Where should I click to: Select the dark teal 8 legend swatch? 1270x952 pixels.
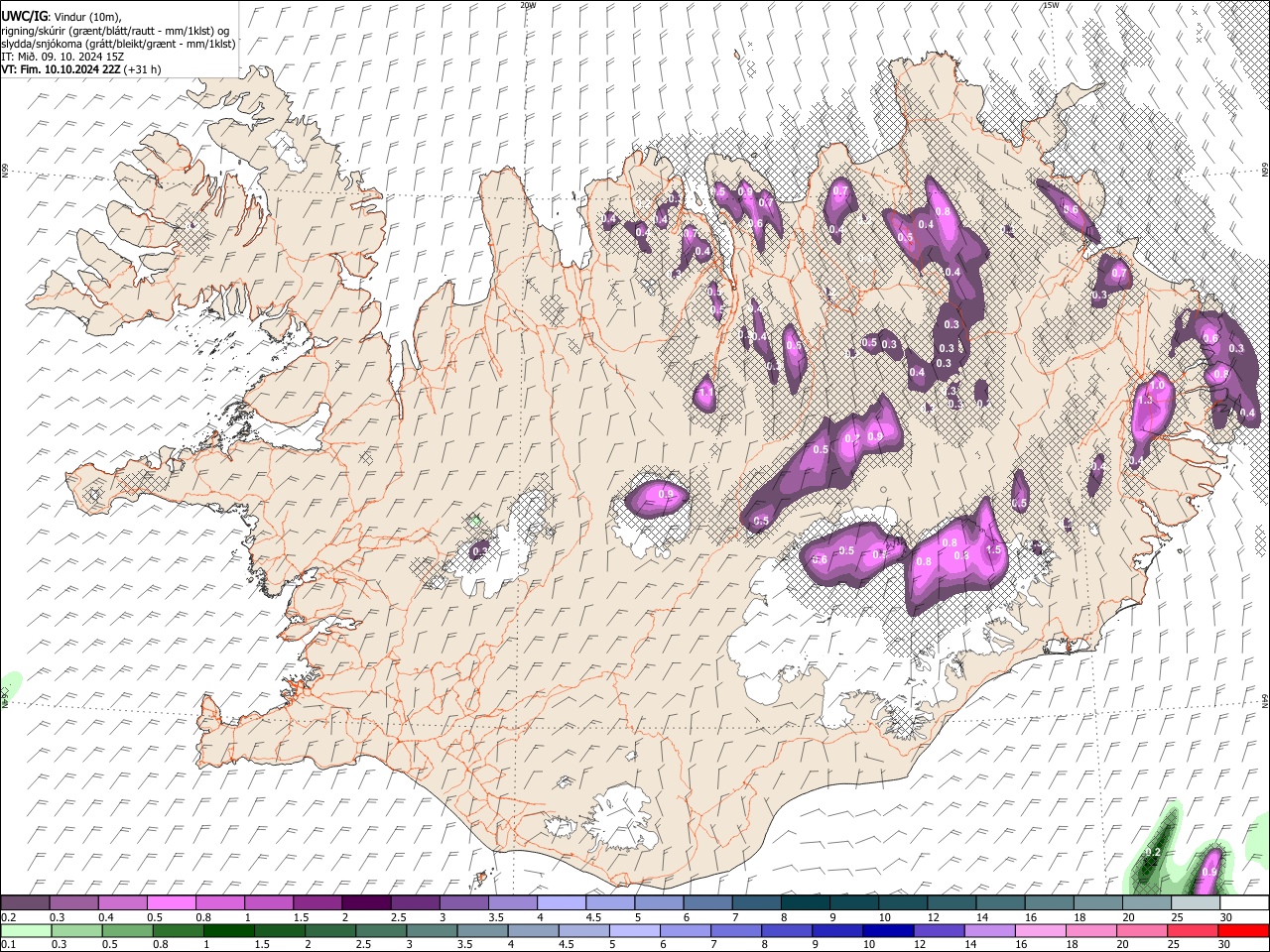coord(805,903)
